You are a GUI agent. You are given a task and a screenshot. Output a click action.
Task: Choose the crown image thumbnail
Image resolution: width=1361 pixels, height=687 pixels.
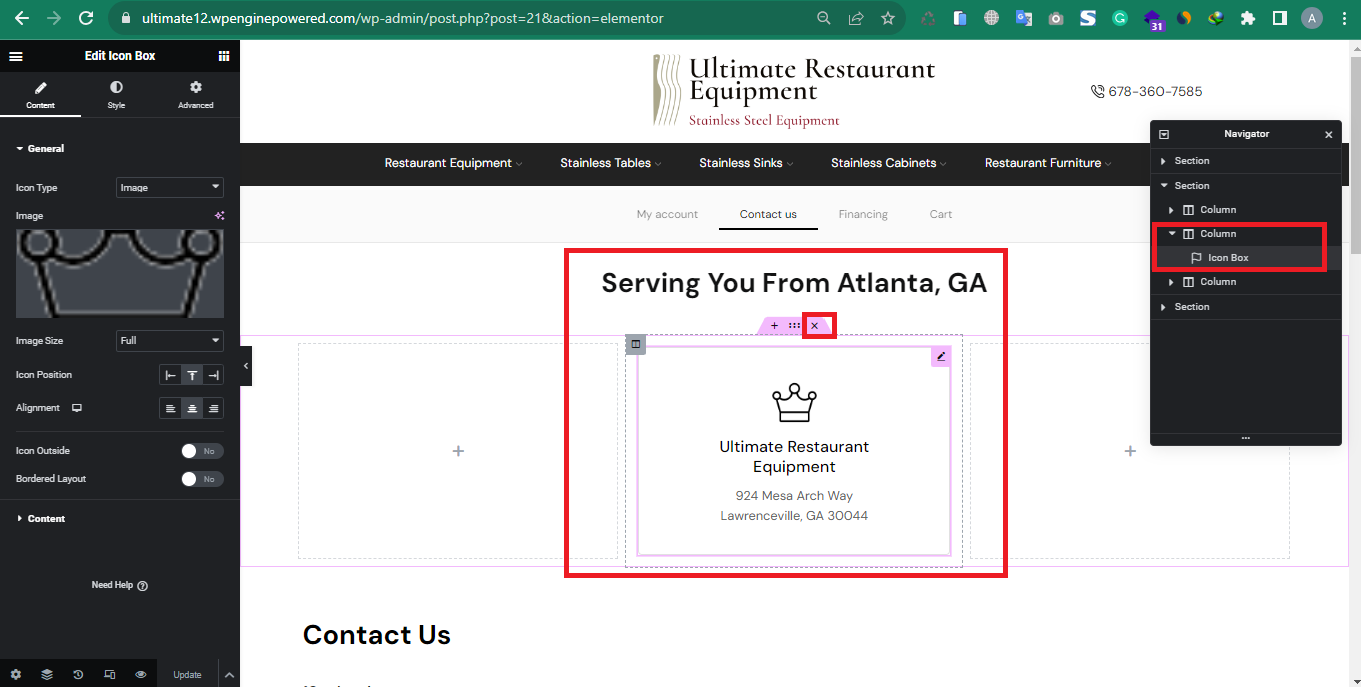coord(120,274)
